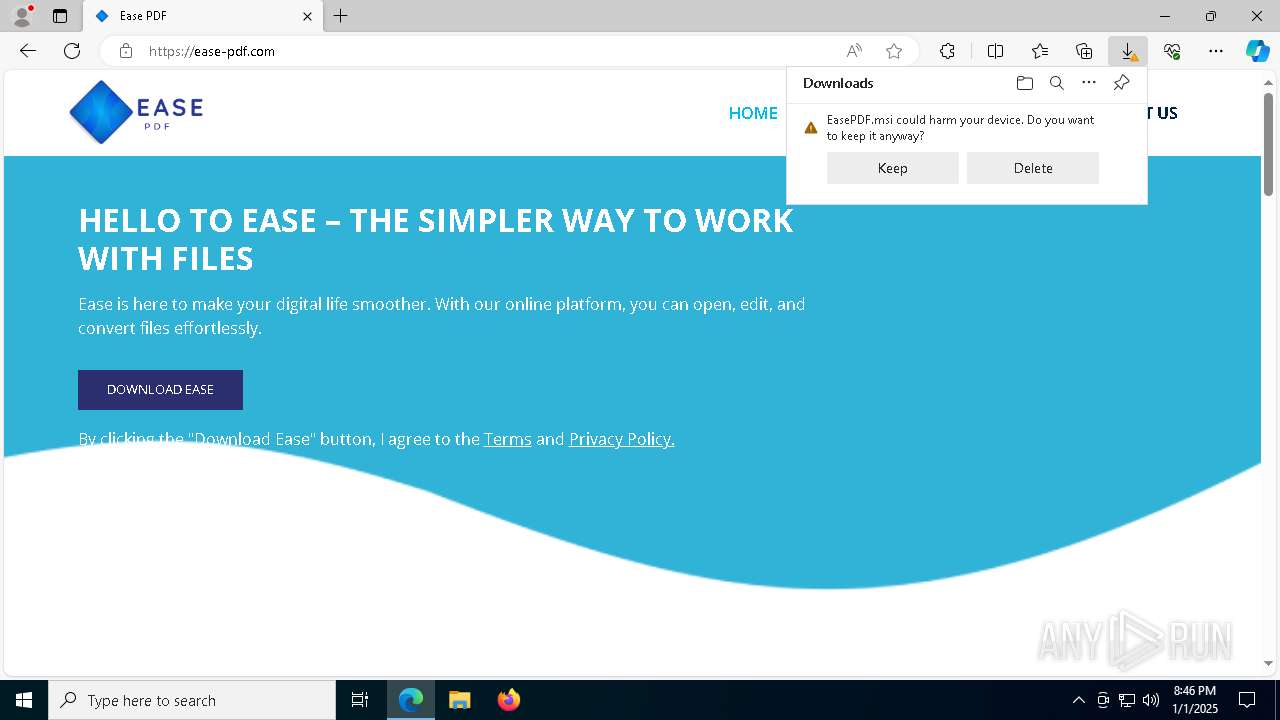Click the page vertical scrollbar thumb

tap(1268, 144)
